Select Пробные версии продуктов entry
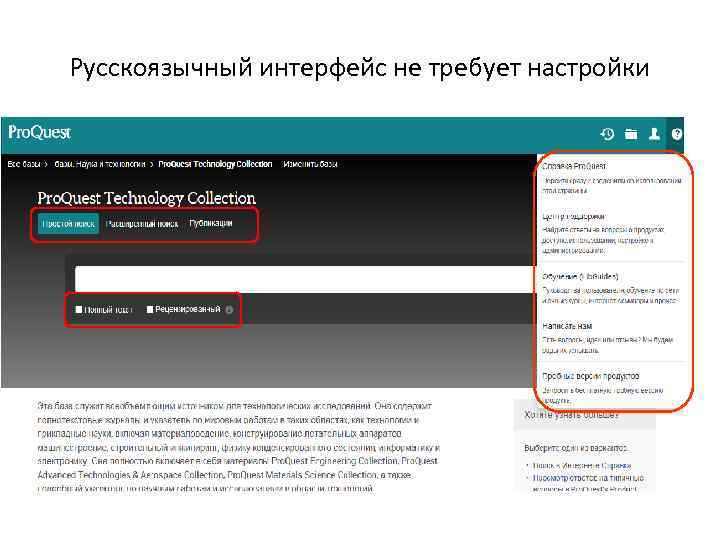Screen dimensions: 720x540 point(591,376)
